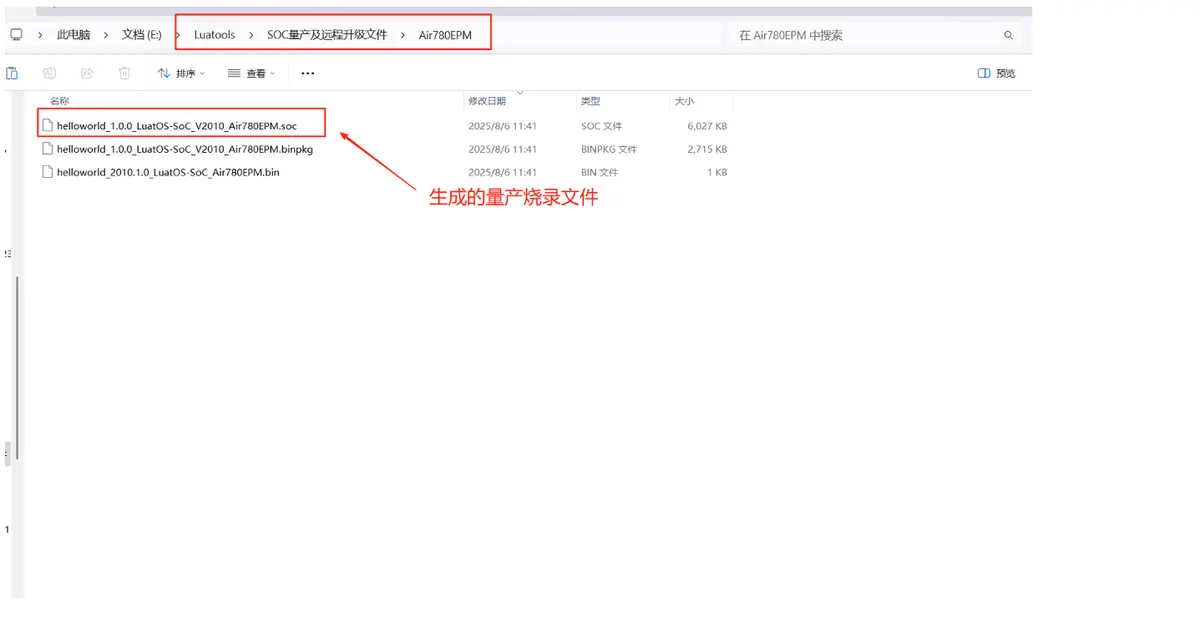This screenshot has width=1200, height=628.
Task: Click the monitor icon in the address bar
Action: pos(16,34)
